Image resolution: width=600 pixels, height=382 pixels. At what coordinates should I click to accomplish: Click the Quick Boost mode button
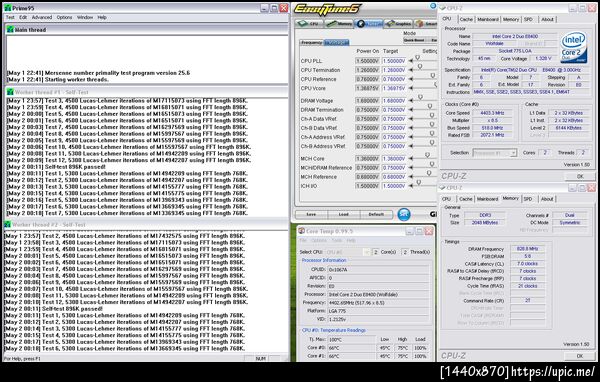point(414,40)
